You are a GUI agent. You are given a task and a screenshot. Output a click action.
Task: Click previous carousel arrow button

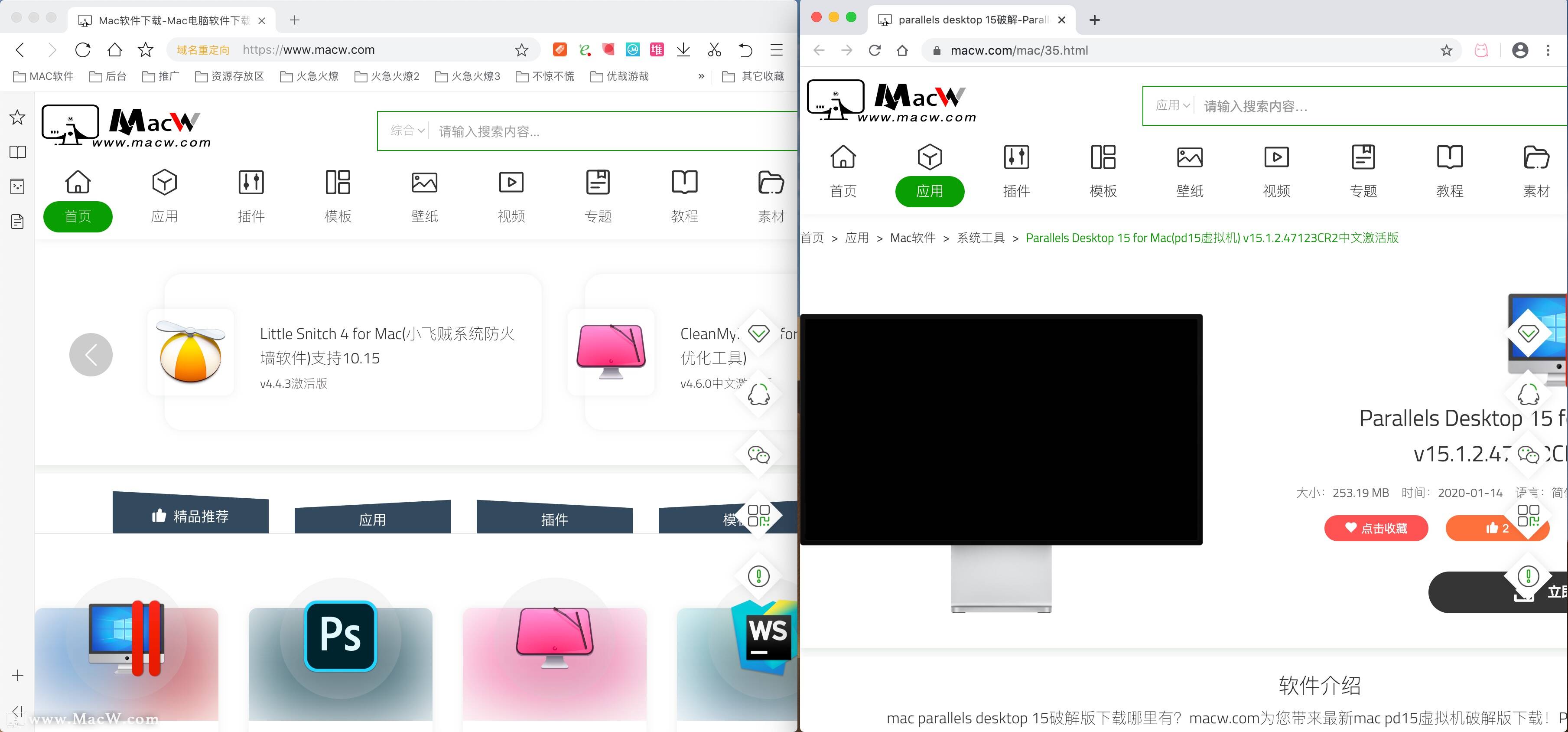[x=91, y=354]
